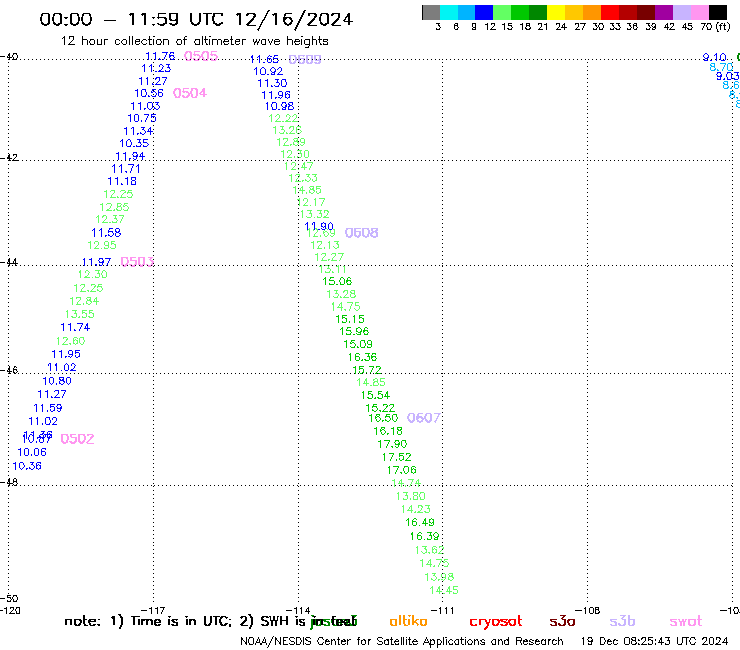Click the wave height value 10.92
Image resolution: width=740 pixels, height=650 pixels.
click(x=268, y=71)
